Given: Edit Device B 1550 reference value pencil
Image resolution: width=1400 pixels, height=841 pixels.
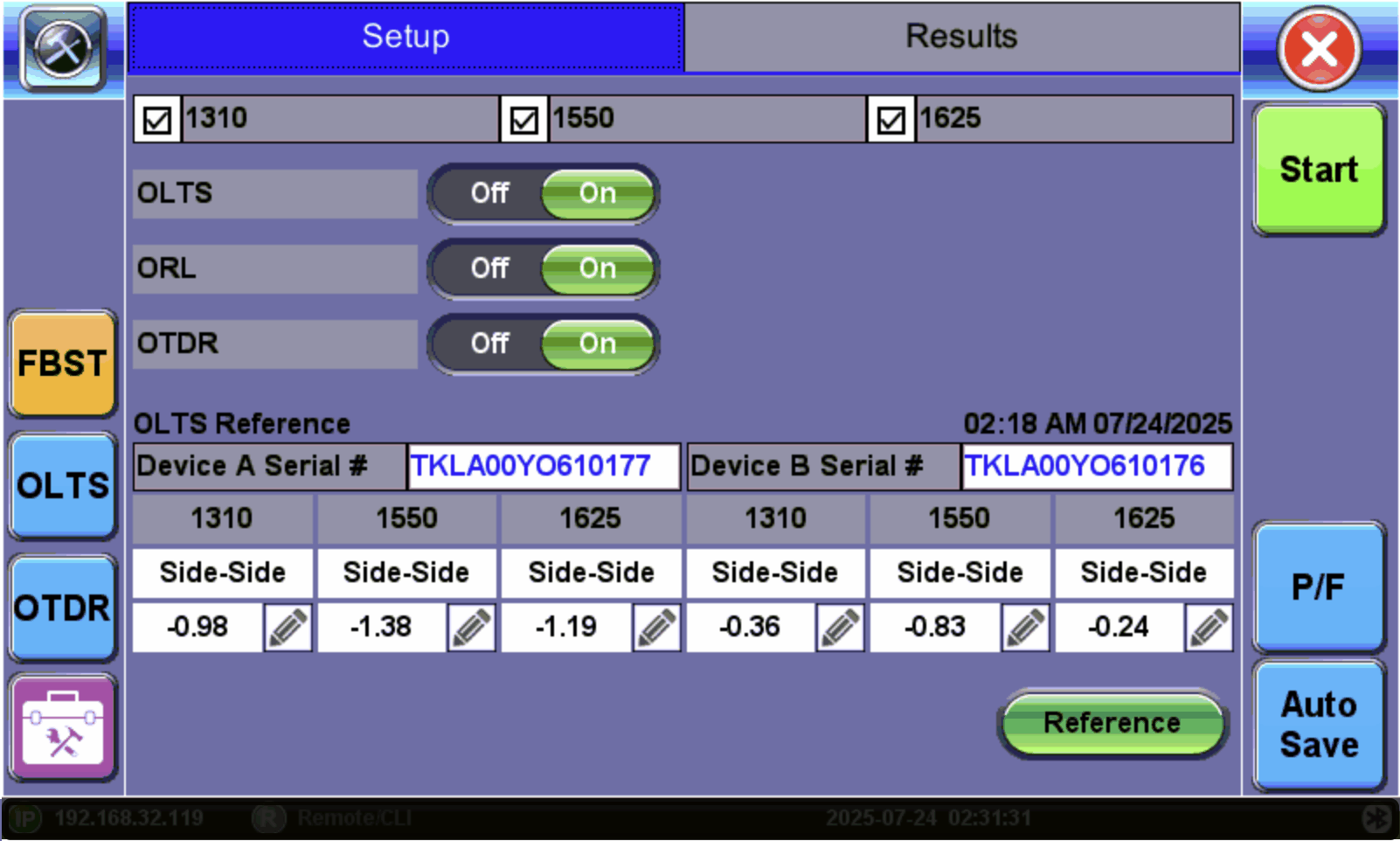Looking at the screenshot, I should click(1025, 628).
